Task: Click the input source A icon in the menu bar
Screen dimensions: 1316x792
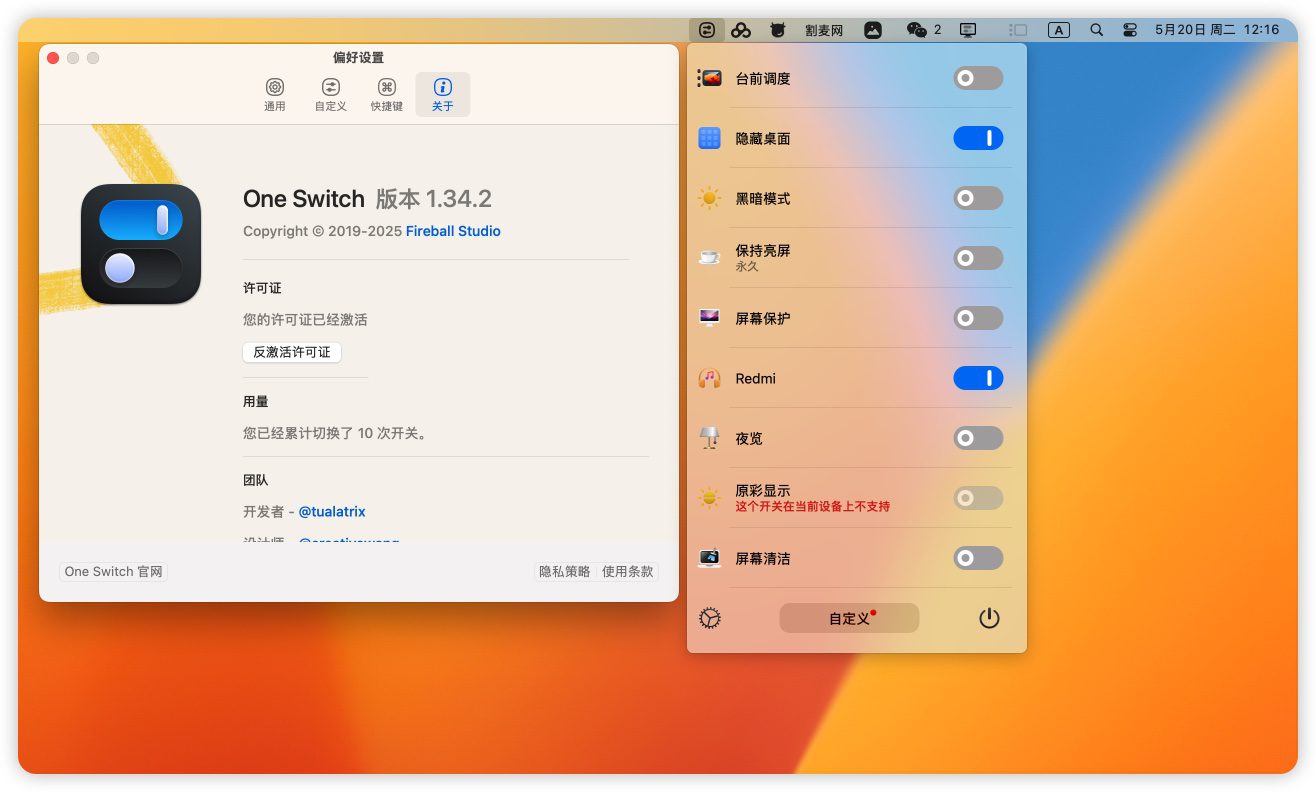Action: pyautogui.click(x=1058, y=30)
